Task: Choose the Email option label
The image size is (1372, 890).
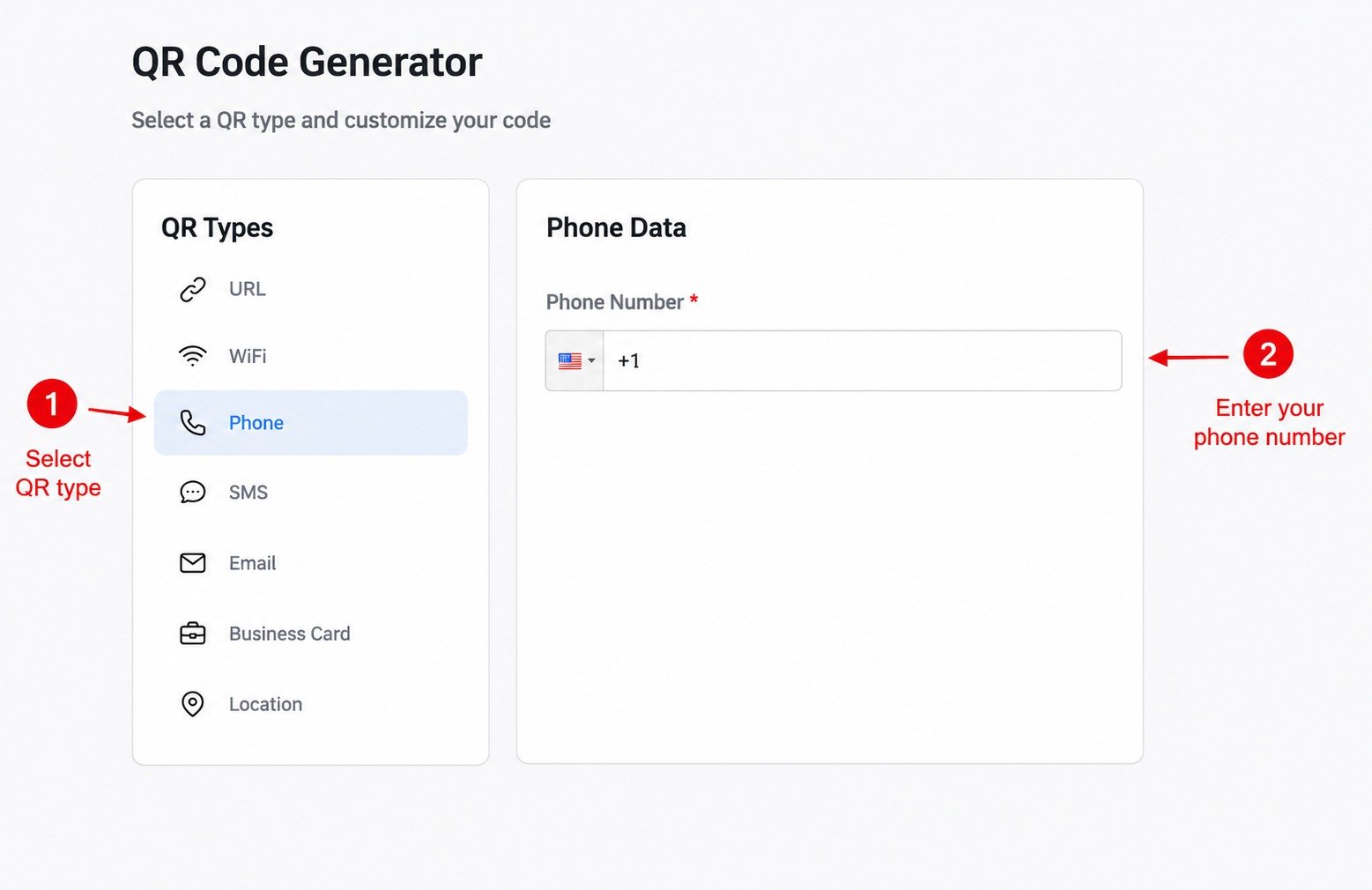Action: click(253, 563)
